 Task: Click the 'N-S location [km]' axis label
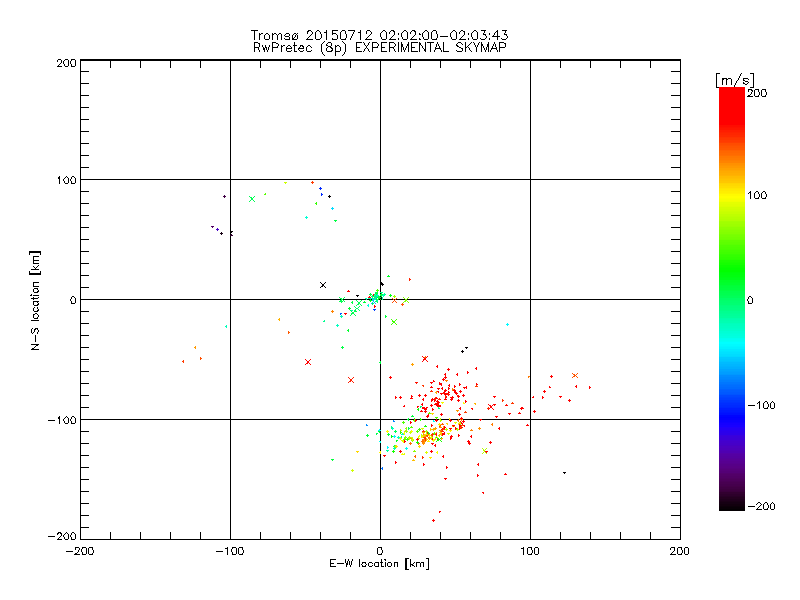(x=35, y=301)
